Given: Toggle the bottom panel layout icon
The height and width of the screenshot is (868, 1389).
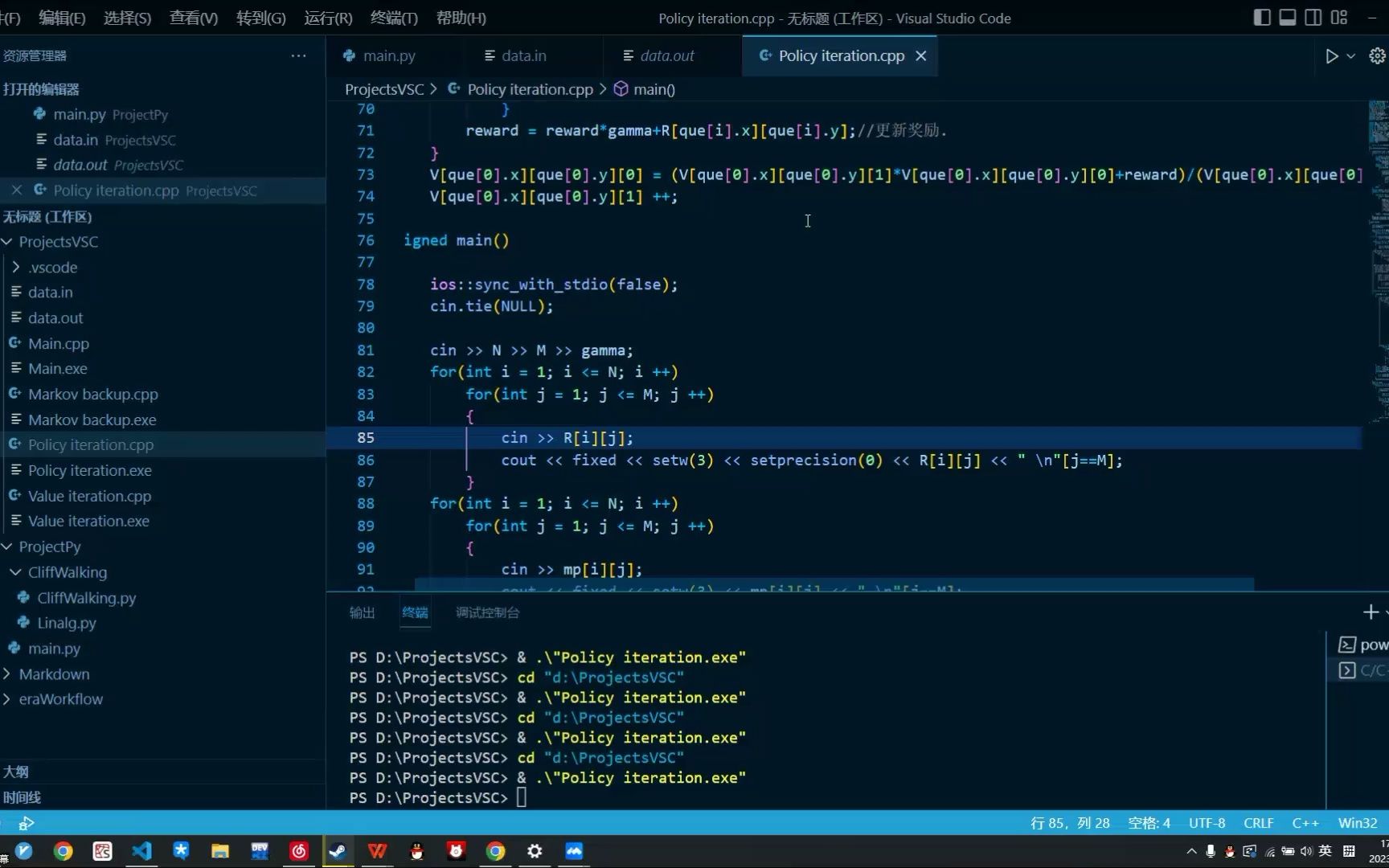Looking at the screenshot, I should click(x=1288, y=18).
